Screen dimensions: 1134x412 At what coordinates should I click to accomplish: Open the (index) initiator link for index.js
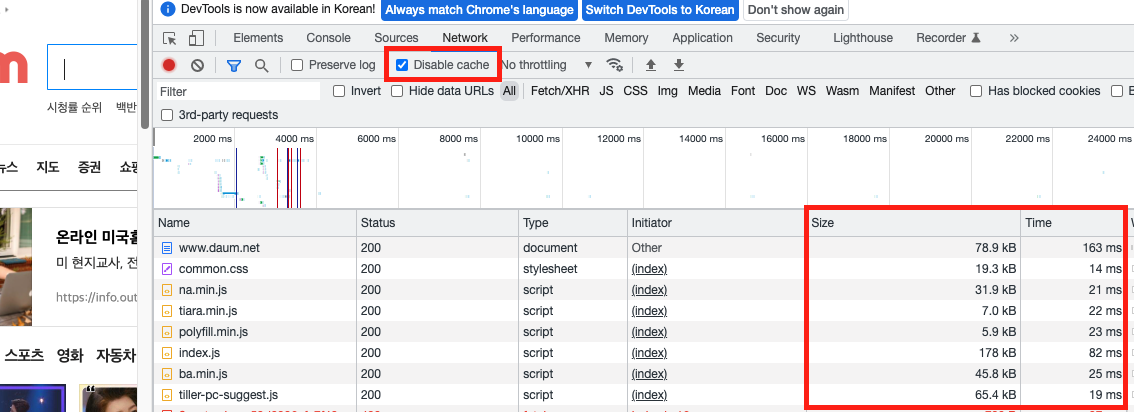649,353
